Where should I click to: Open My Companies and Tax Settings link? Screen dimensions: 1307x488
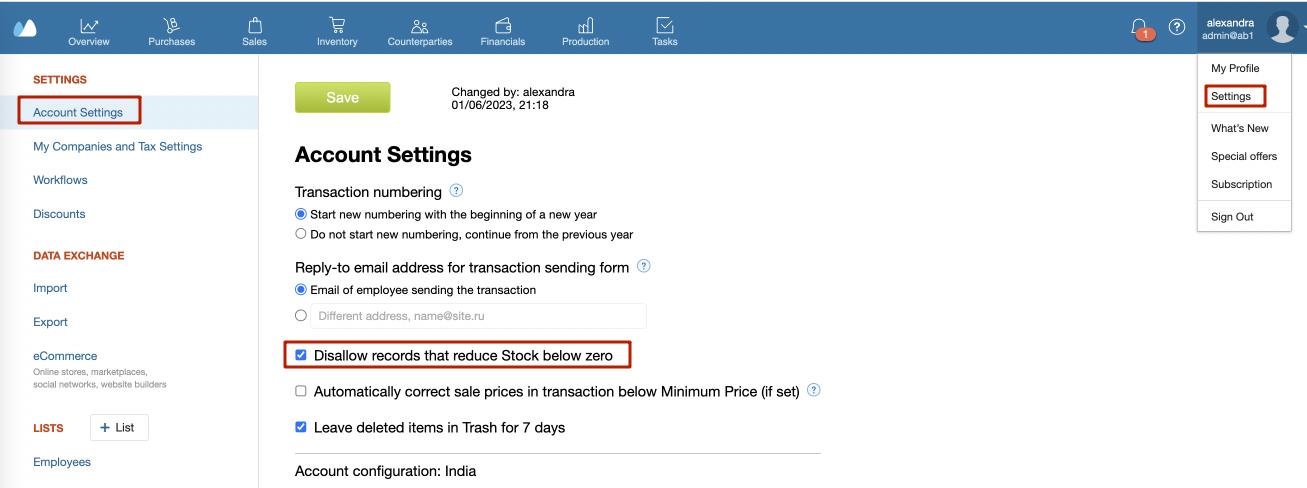[118, 146]
